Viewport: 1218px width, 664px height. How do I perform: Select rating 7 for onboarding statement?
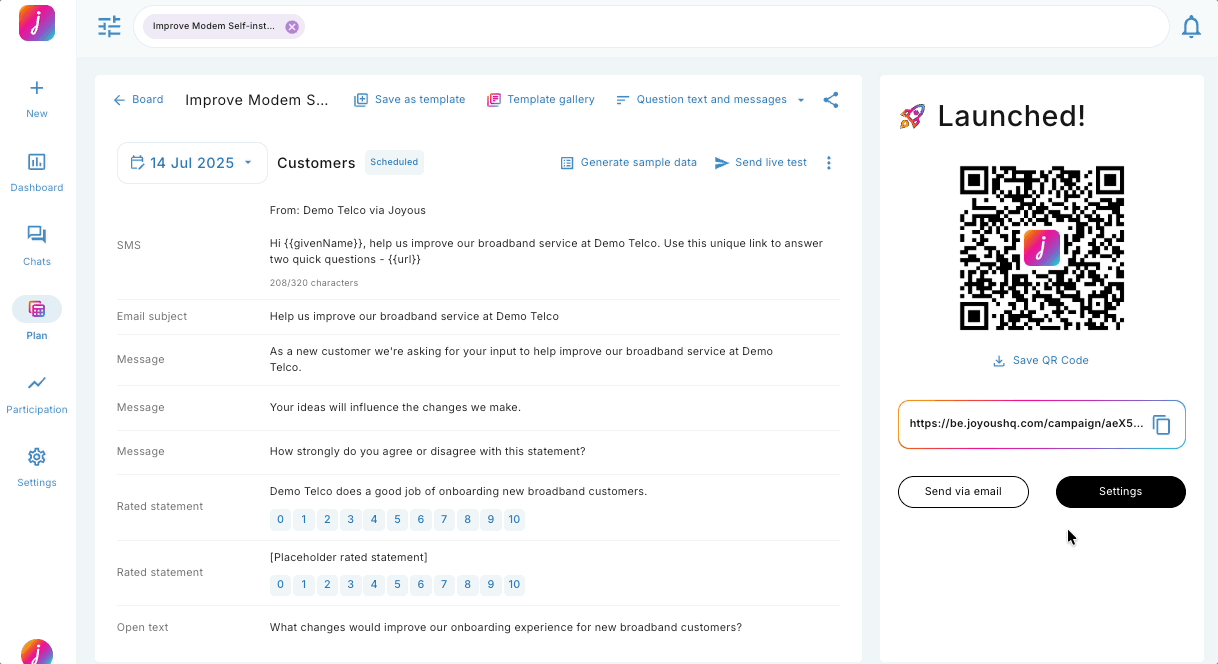tap(444, 519)
